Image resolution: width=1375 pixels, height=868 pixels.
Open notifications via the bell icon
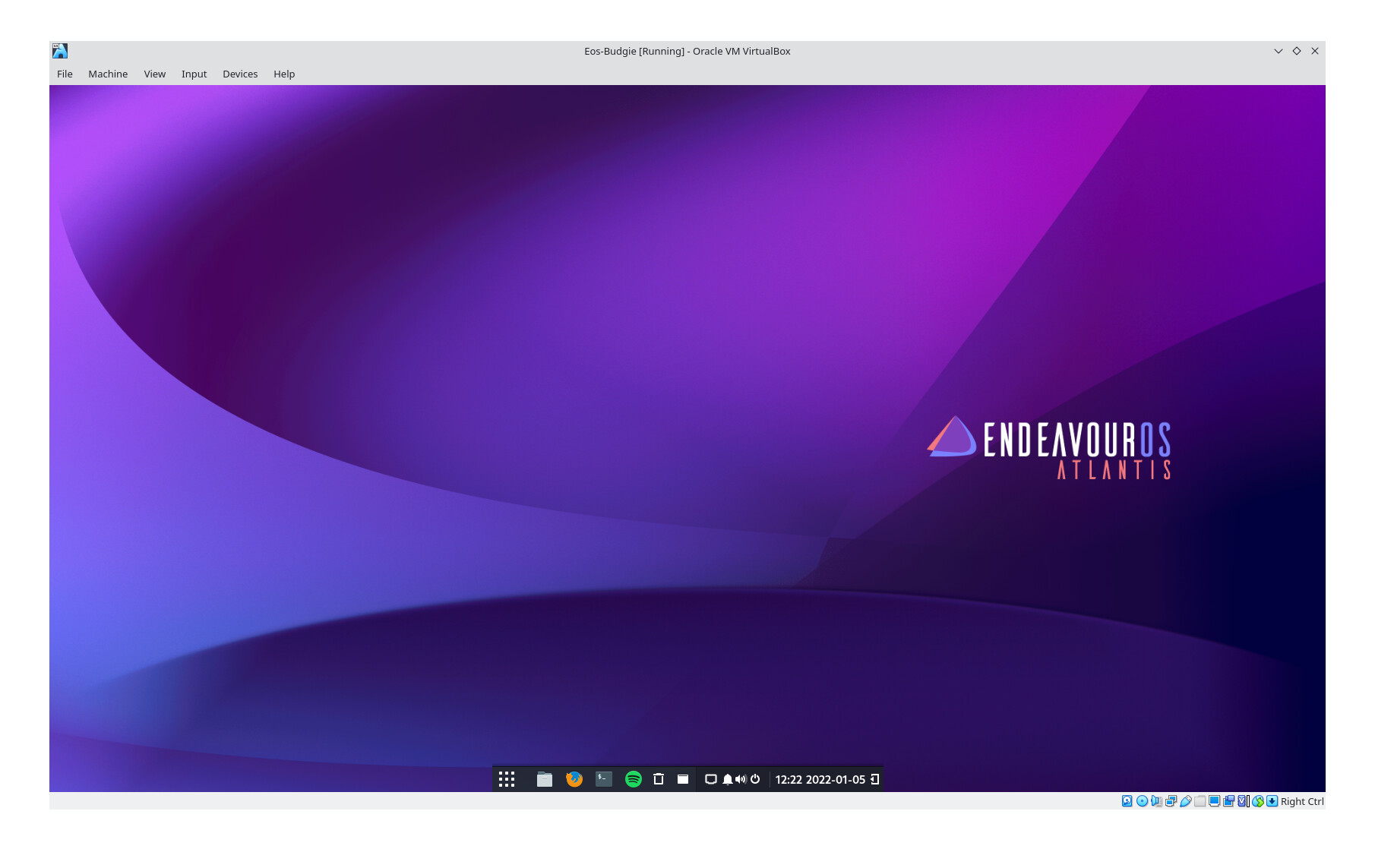click(728, 779)
